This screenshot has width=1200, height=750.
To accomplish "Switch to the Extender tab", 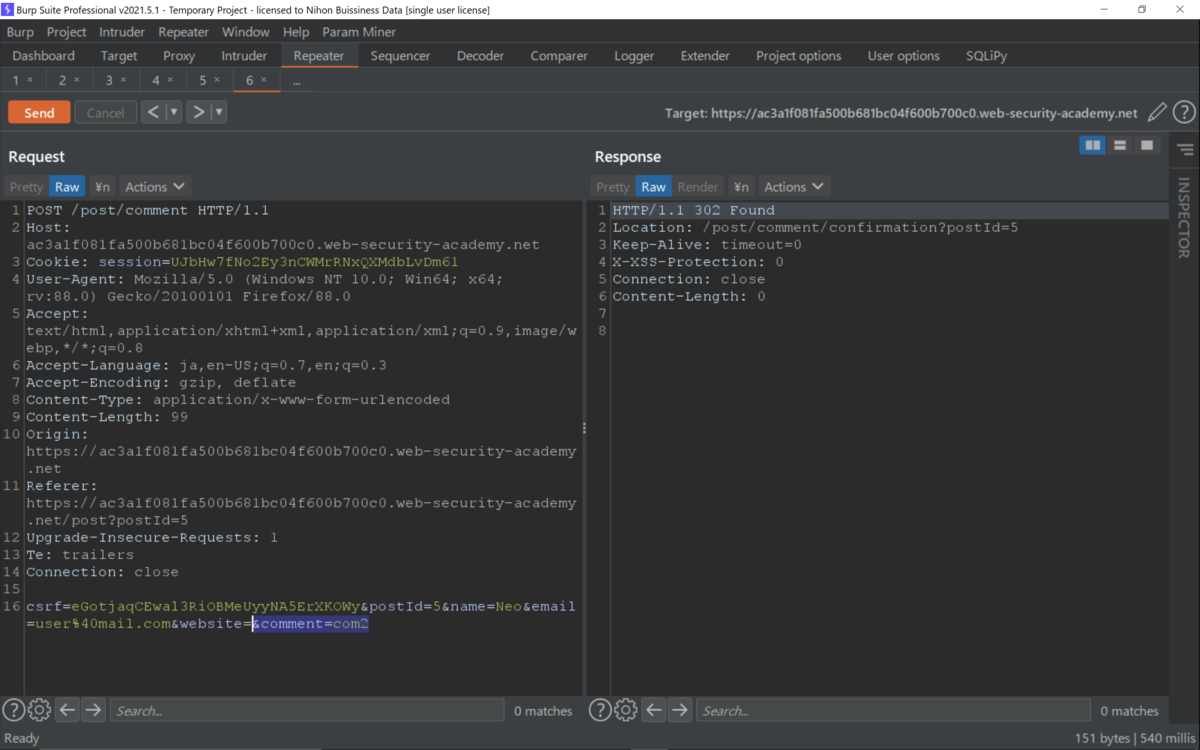I will tap(705, 56).
